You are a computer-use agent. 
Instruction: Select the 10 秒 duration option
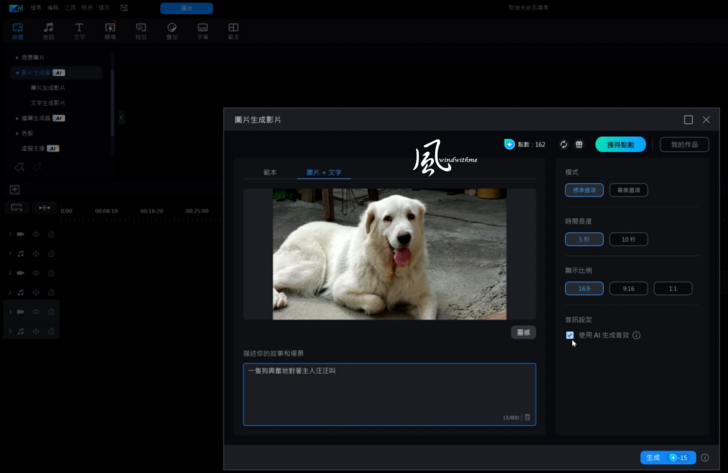click(x=628, y=239)
